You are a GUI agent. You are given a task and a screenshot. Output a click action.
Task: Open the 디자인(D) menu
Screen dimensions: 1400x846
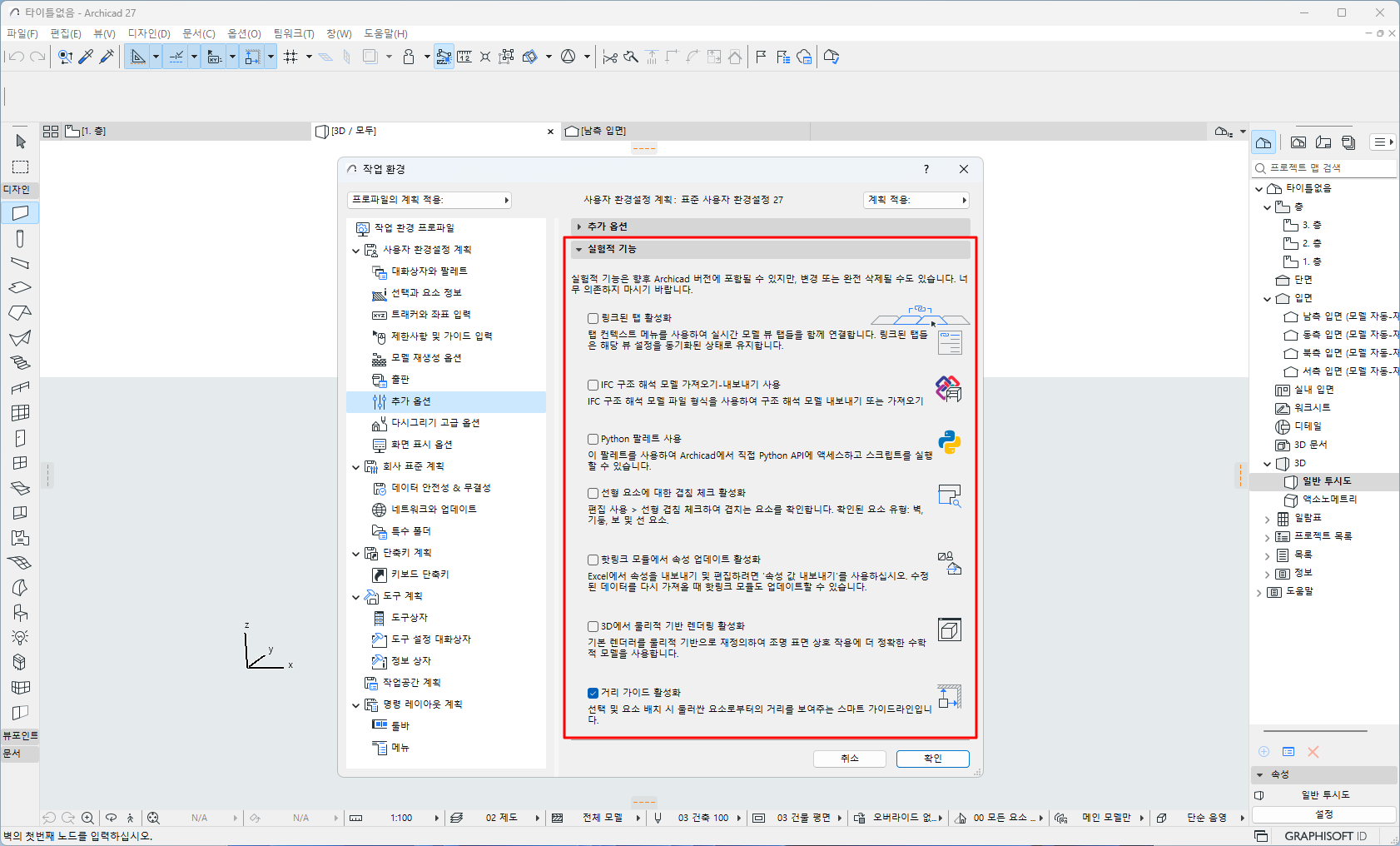pyautogui.click(x=149, y=33)
